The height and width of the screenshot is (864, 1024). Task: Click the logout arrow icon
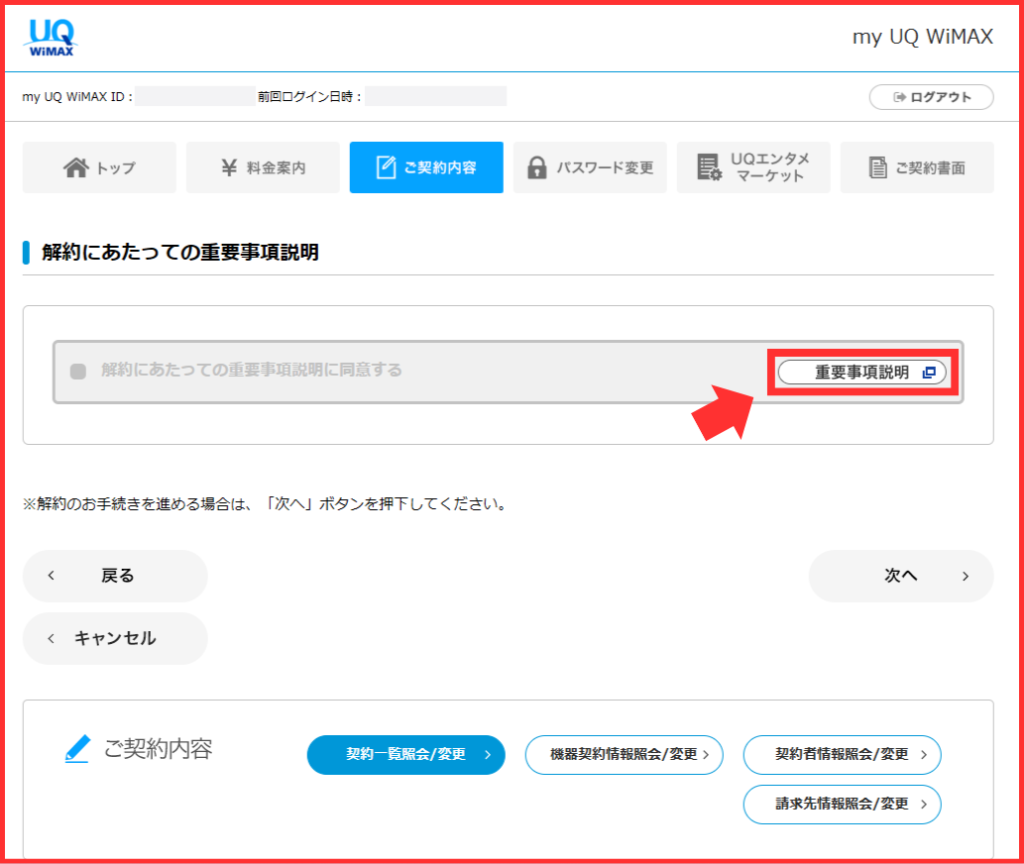tap(899, 97)
